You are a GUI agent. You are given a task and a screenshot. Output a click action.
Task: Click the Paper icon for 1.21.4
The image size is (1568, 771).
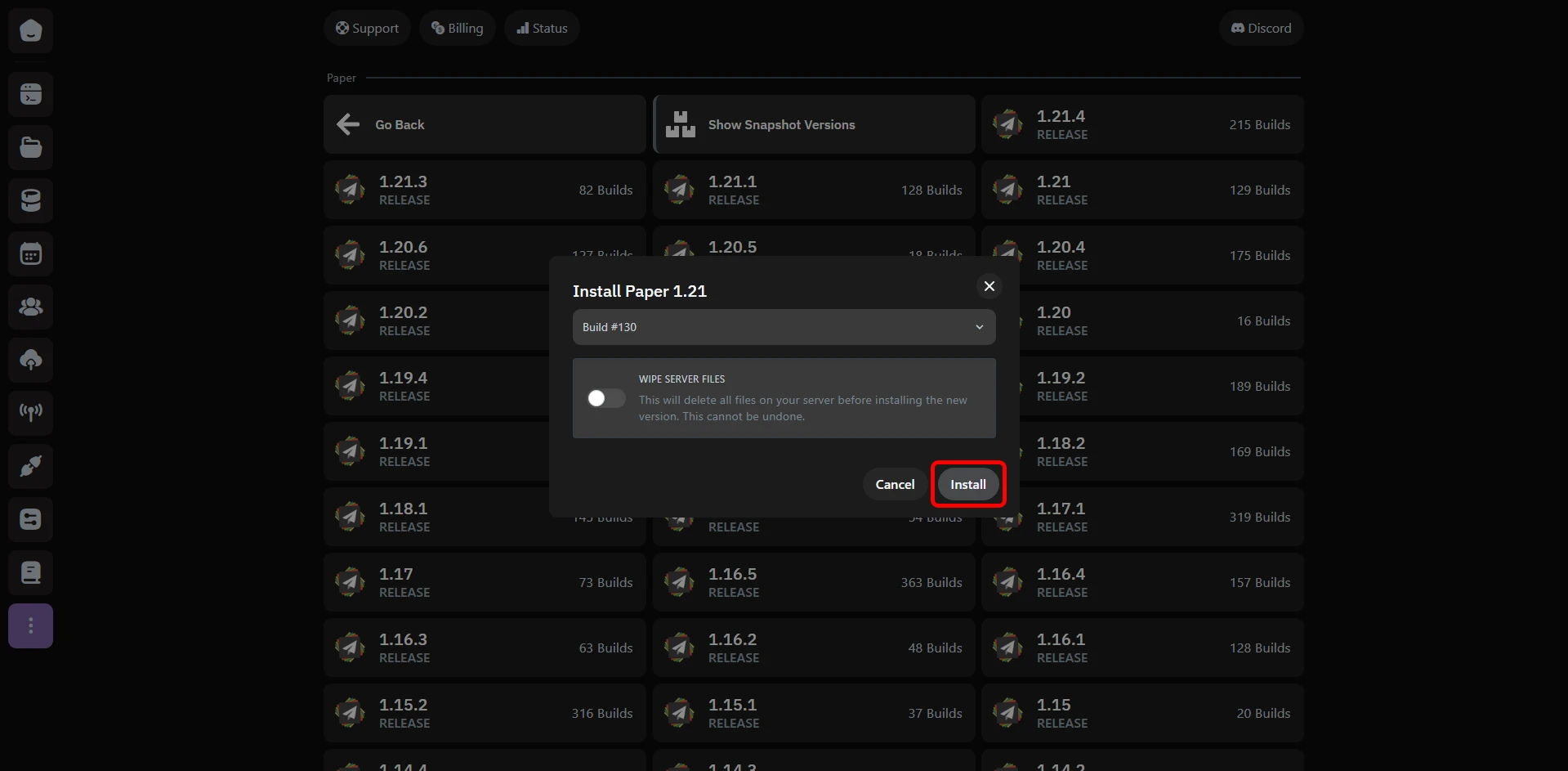click(1007, 124)
